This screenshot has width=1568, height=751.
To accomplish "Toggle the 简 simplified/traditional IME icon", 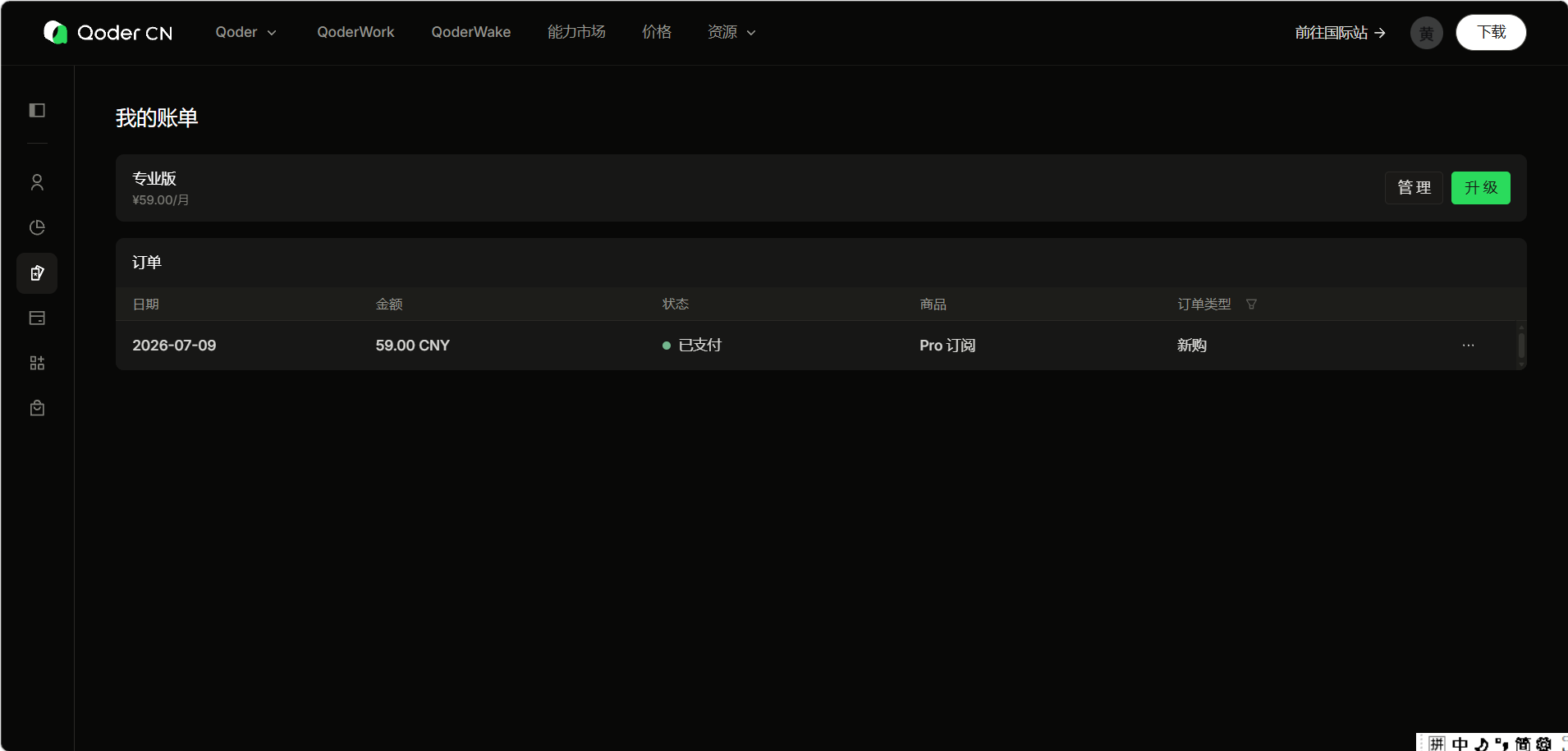I will click(1523, 744).
